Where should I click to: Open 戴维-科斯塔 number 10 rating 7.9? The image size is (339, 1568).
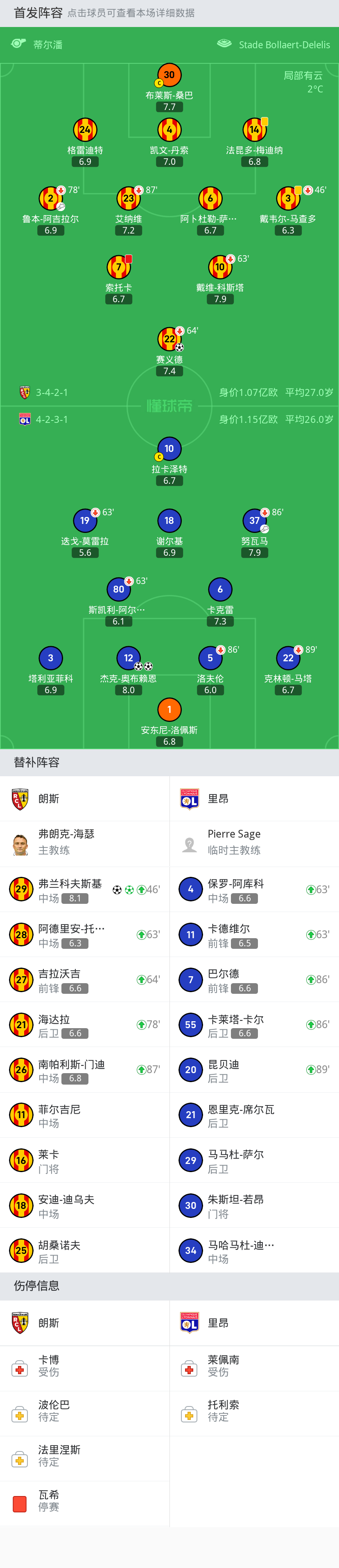(220, 299)
